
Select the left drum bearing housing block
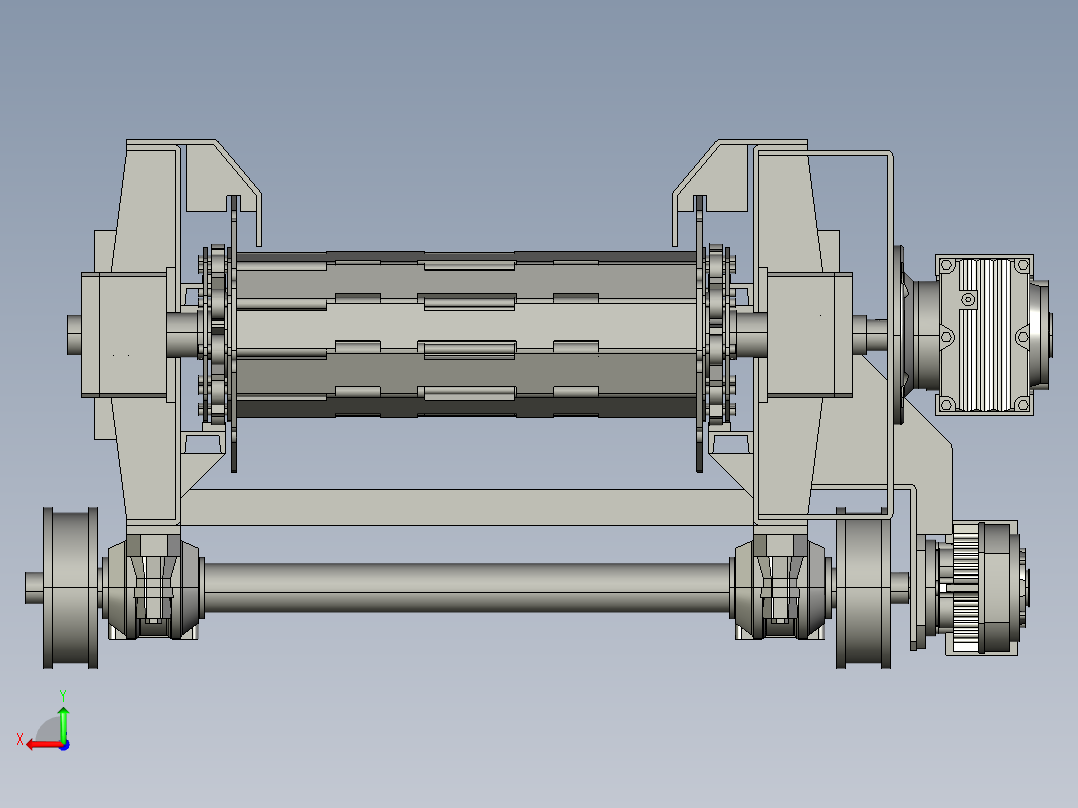click(124, 335)
